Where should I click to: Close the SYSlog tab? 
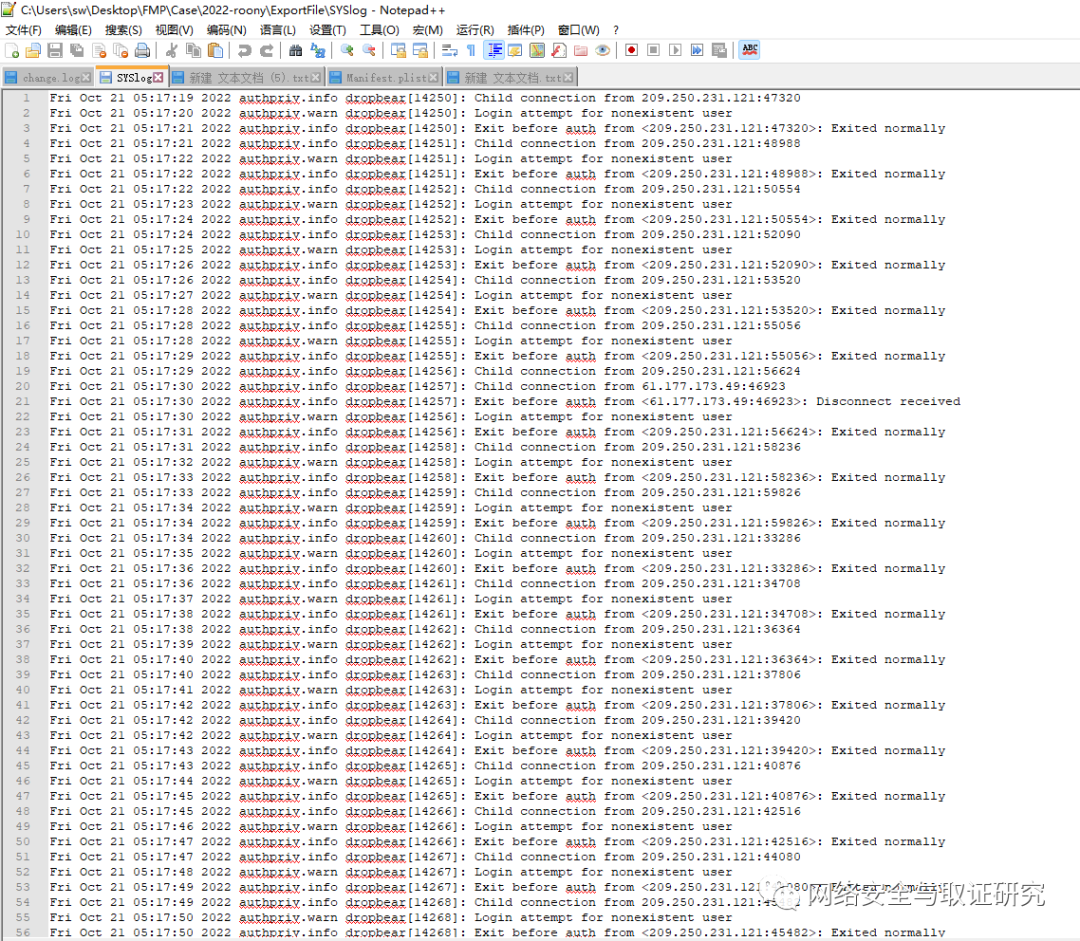click(158, 77)
